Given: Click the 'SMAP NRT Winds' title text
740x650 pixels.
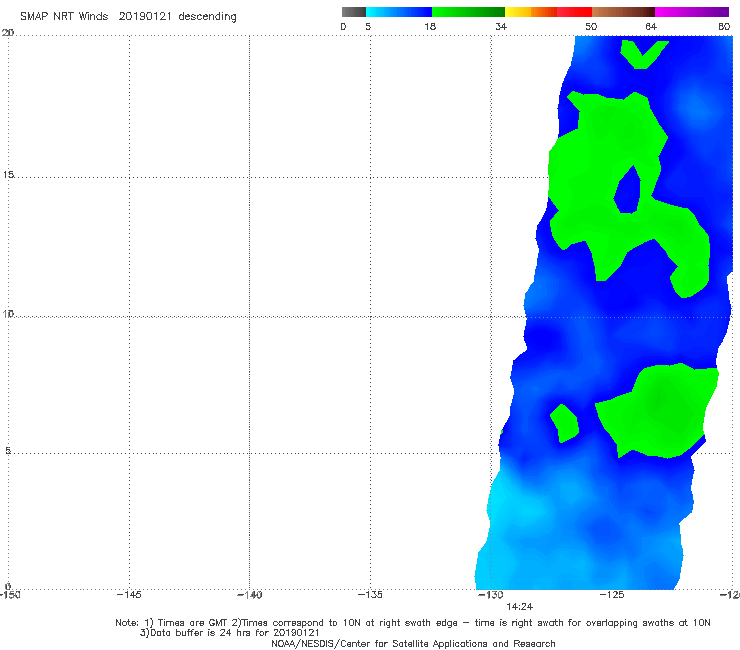Looking at the screenshot, I should tap(64, 17).
